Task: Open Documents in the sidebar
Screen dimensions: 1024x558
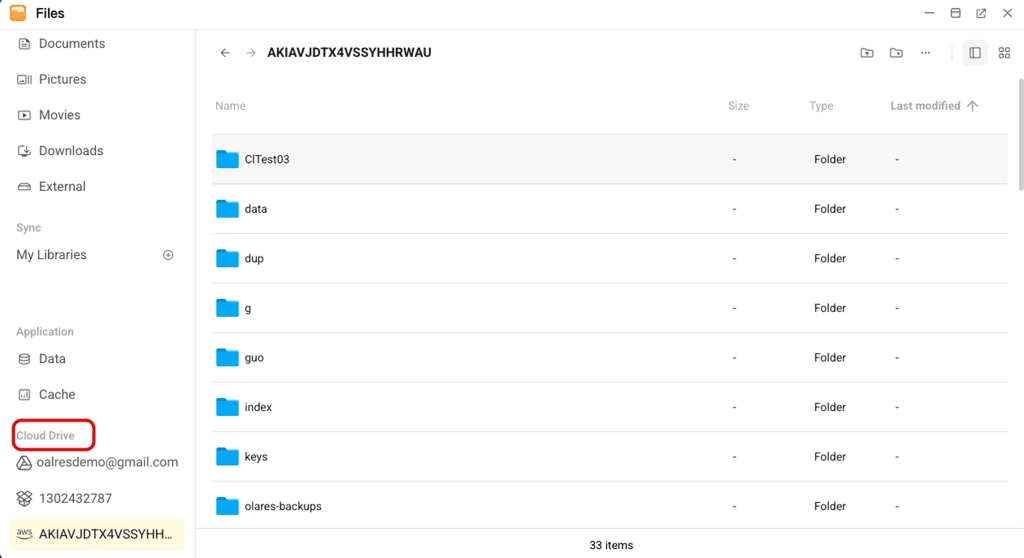Action: [x=71, y=44]
